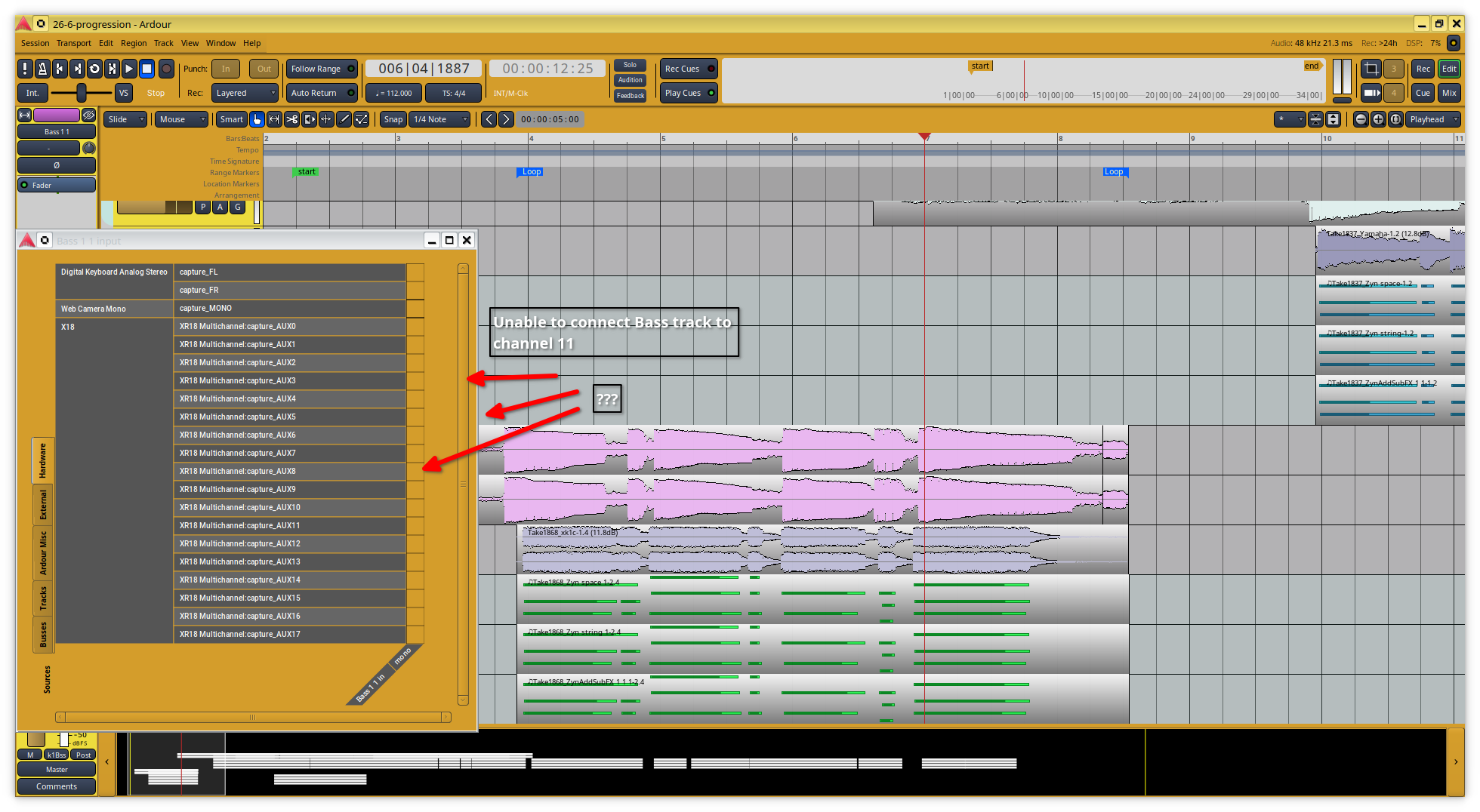The image size is (1480, 812).
Task: Click the follow-playhead tape icon
Action: [x=1371, y=93]
